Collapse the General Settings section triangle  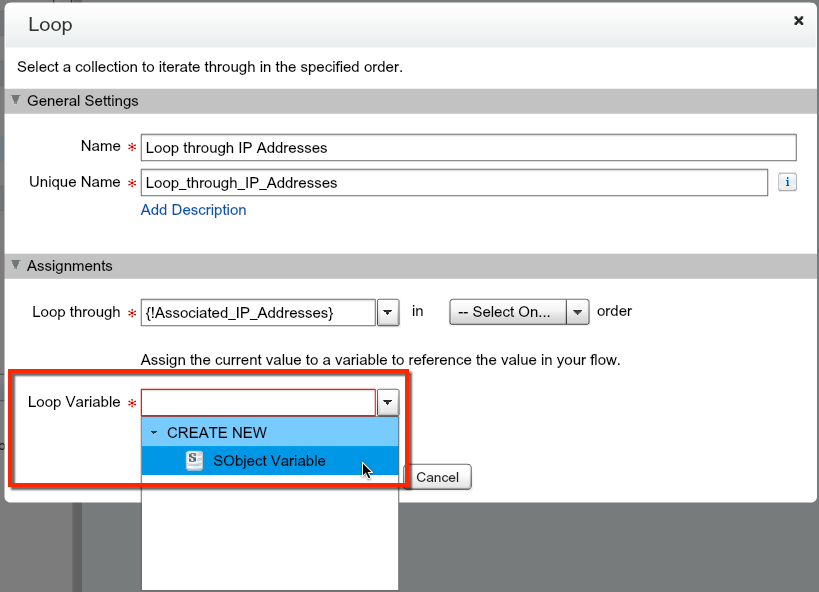[16, 101]
